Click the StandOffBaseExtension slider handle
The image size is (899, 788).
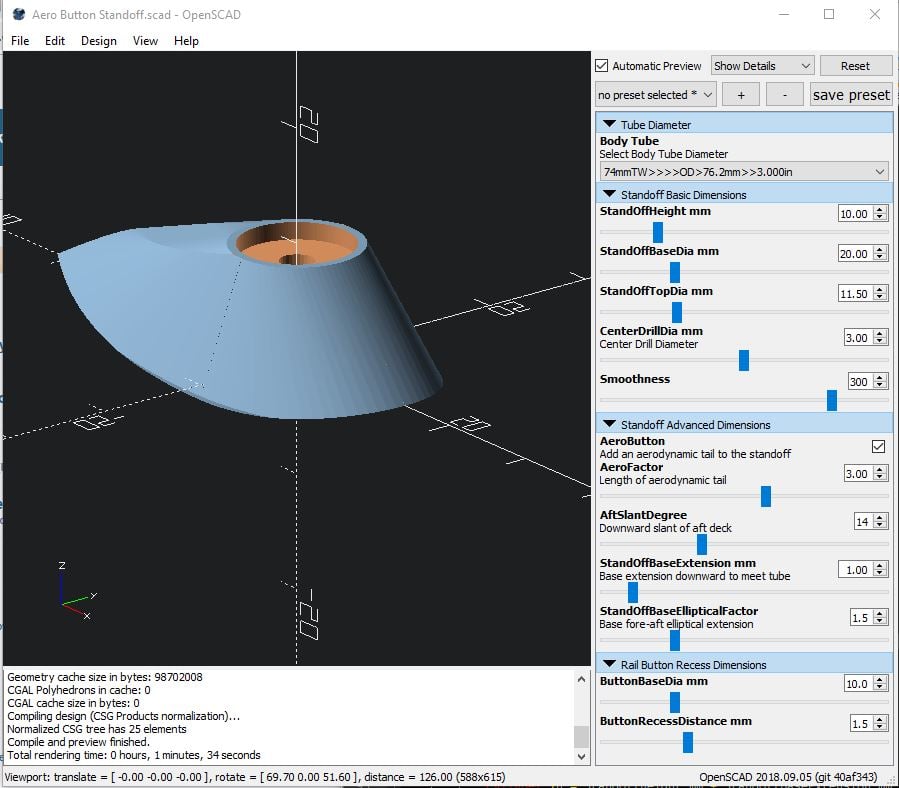click(x=633, y=592)
